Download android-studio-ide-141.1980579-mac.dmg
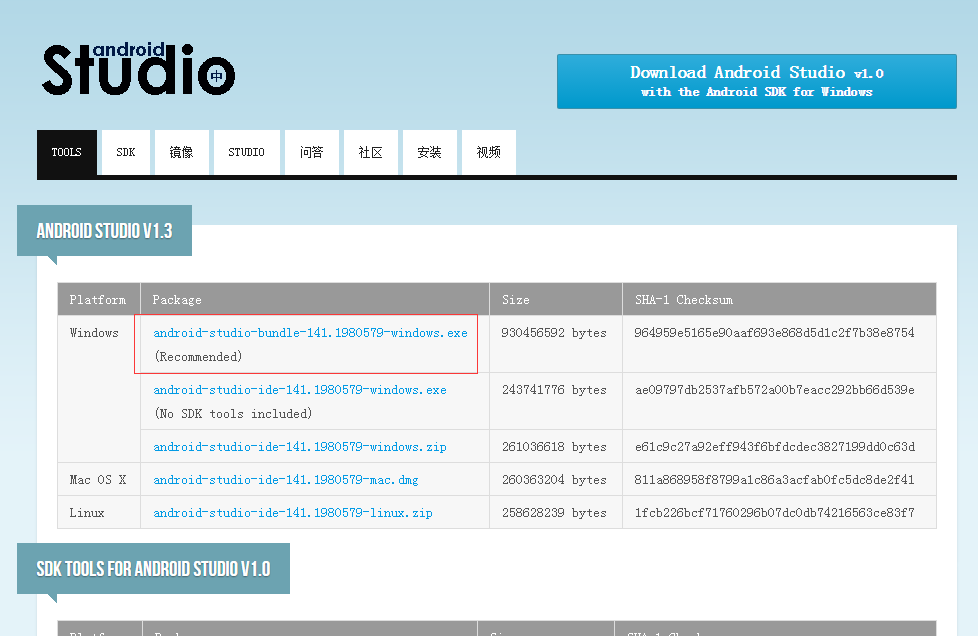This screenshot has width=978, height=636. pyautogui.click(x=286, y=480)
